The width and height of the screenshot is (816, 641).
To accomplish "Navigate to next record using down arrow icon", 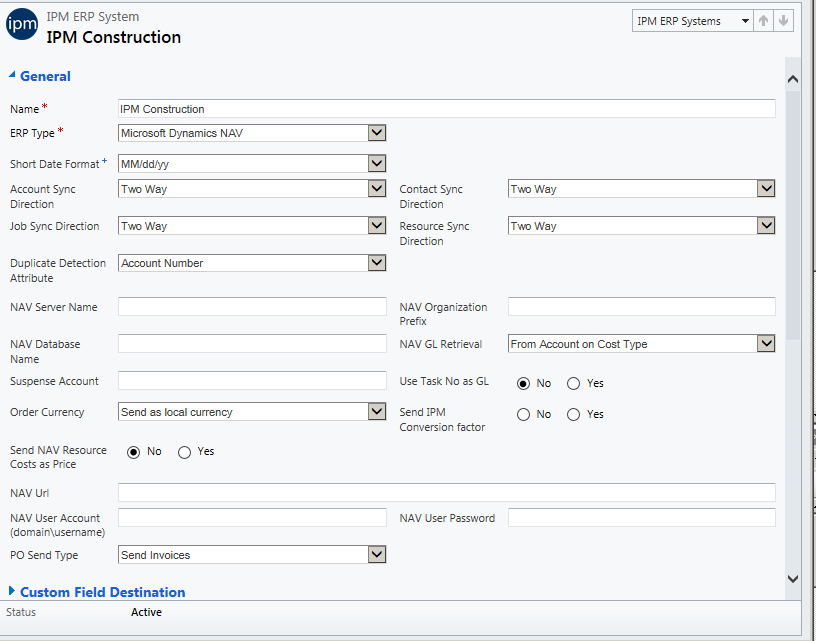I will tap(783, 19).
